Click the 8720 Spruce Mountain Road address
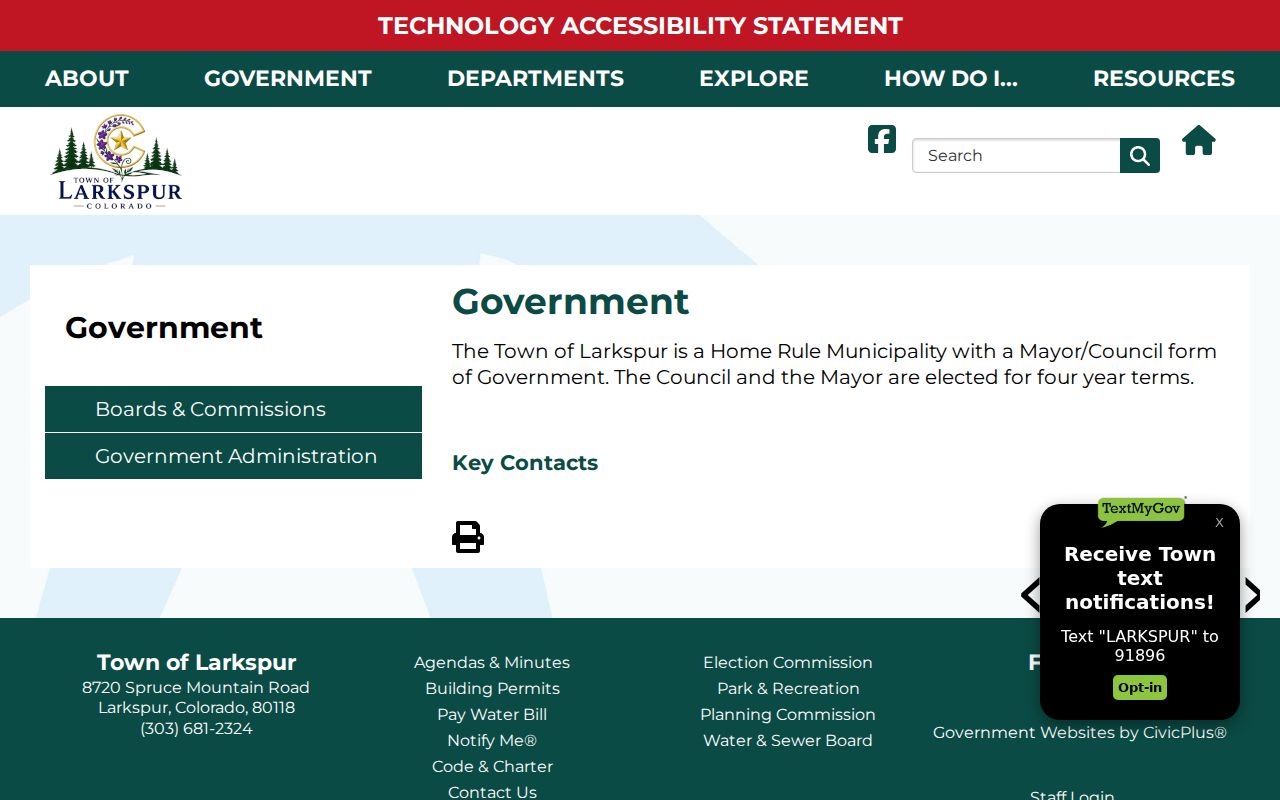The image size is (1280, 800). [x=196, y=687]
